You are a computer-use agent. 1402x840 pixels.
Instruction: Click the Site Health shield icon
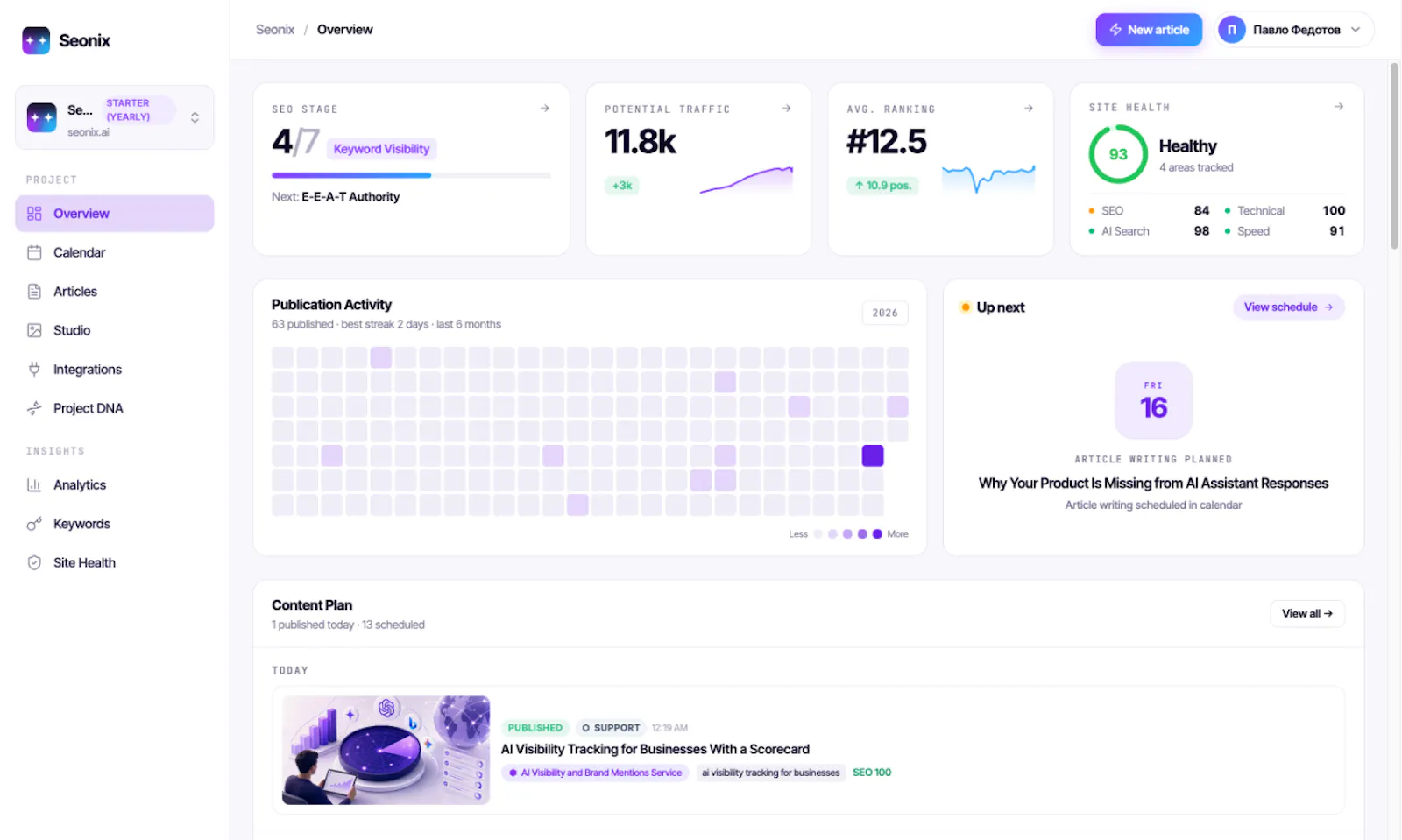[x=34, y=562]
